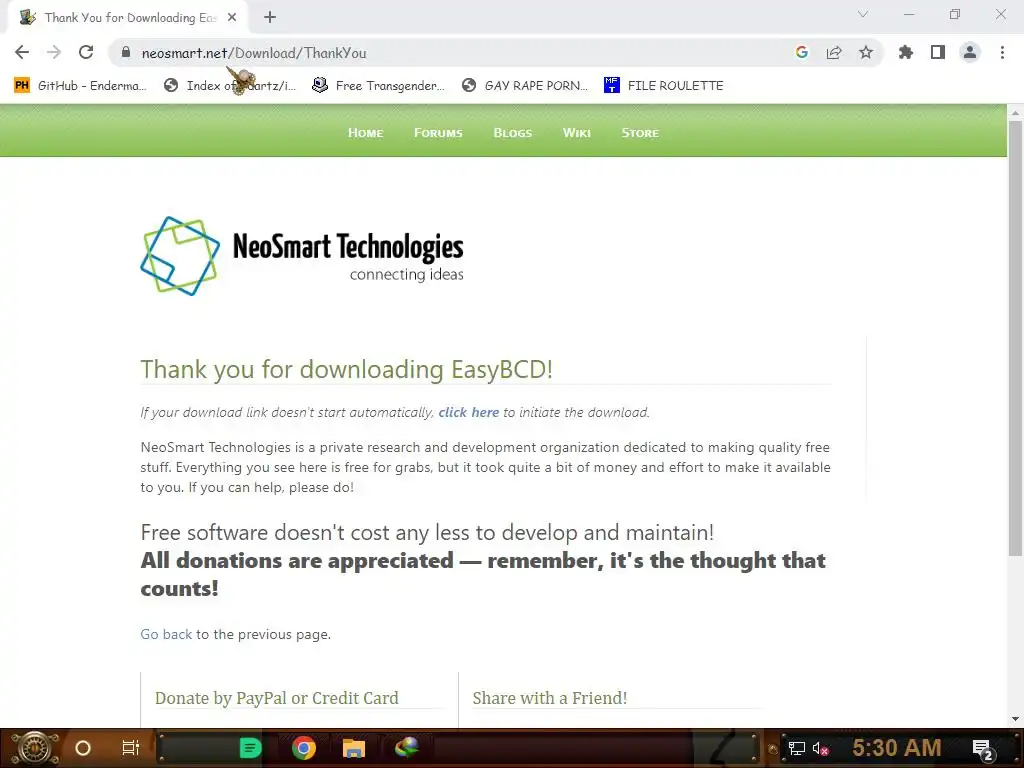The image size is (1024, 768).
Task: Open the Index of bookmark
Action: coord(230,86)
